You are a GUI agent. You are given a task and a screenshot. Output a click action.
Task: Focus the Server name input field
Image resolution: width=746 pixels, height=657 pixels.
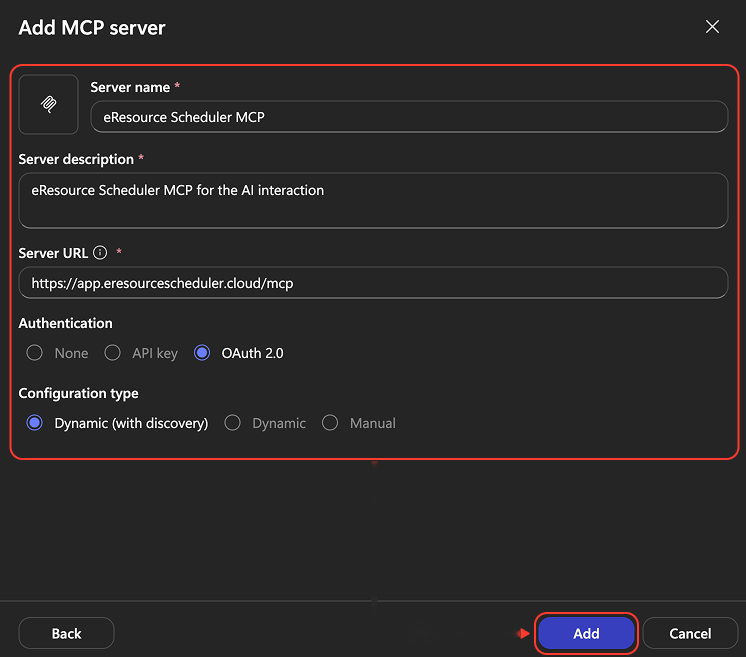coord(409,117)
